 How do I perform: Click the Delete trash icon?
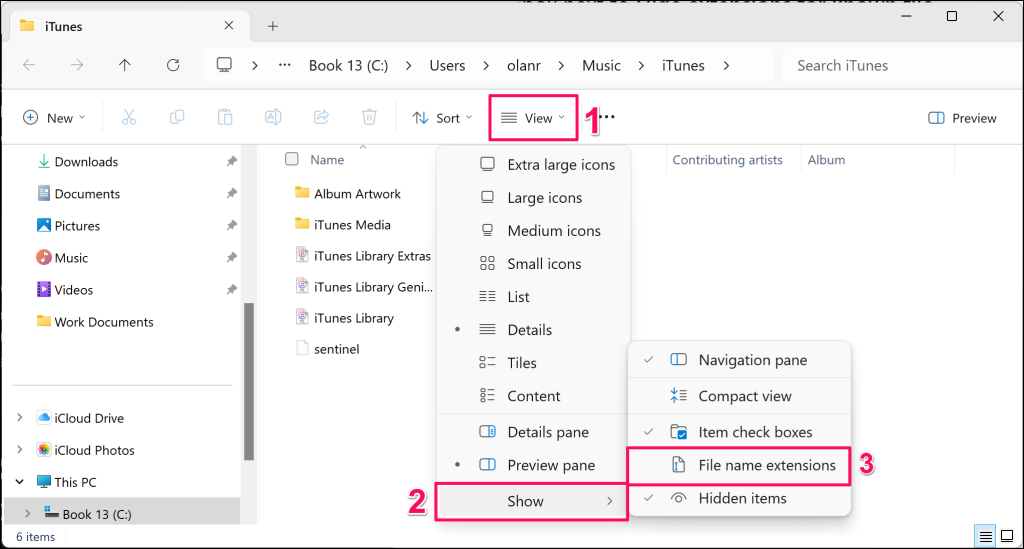point(369,118)
